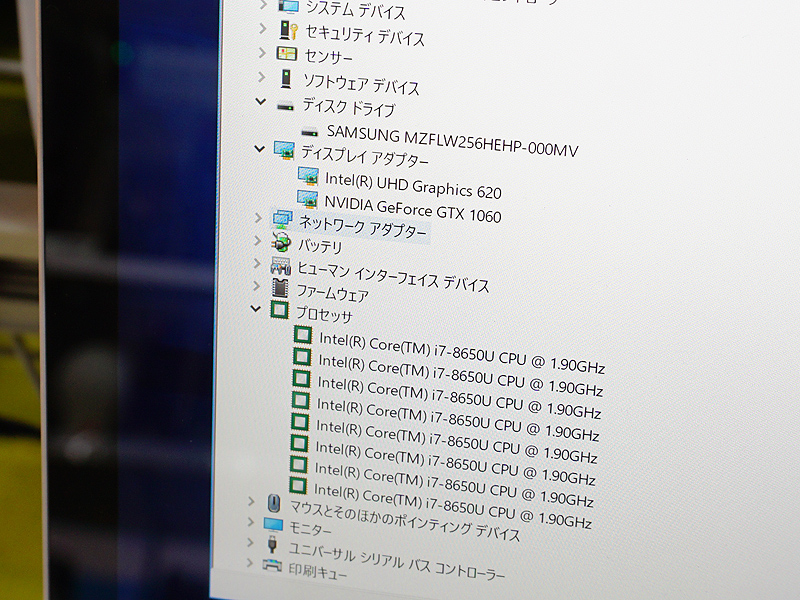Click the human interface devices icon
This screenshot has width=800, height=600.
point(281,265)
